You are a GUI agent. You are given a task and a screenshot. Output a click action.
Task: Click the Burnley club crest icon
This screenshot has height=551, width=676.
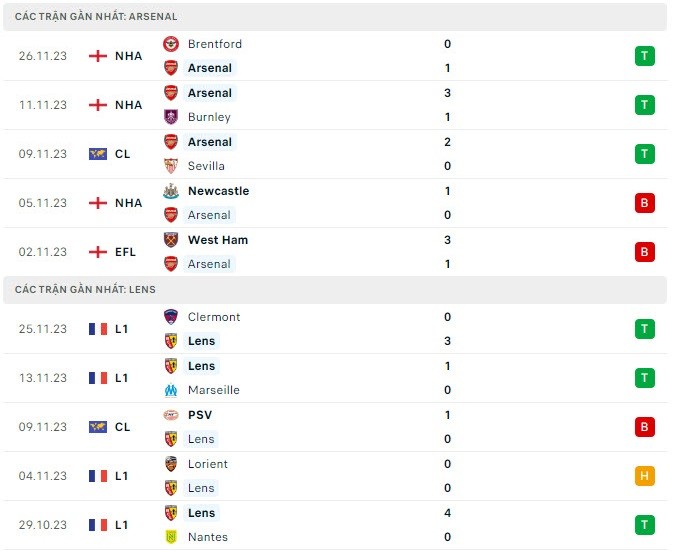click(x=171, y=117)
